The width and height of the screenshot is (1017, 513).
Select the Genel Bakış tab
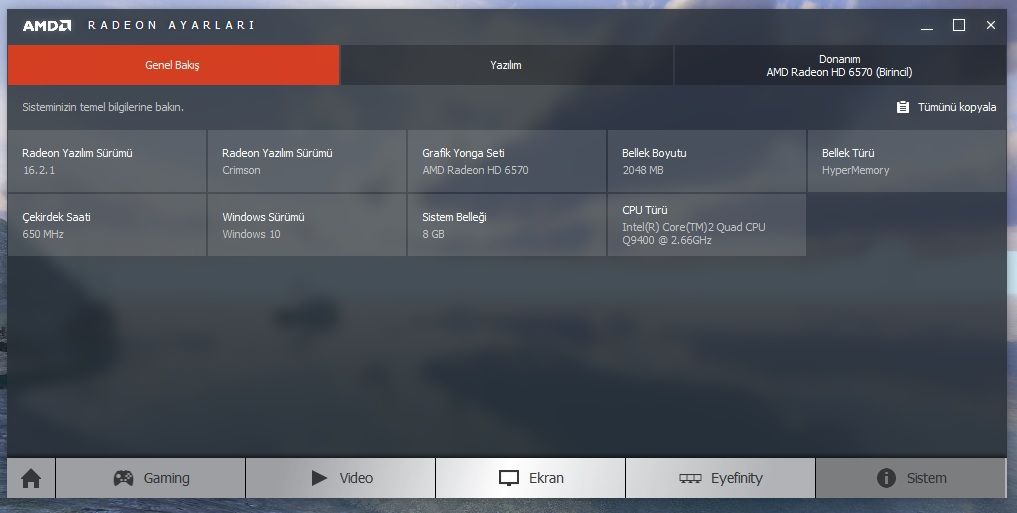coord(173,65)
